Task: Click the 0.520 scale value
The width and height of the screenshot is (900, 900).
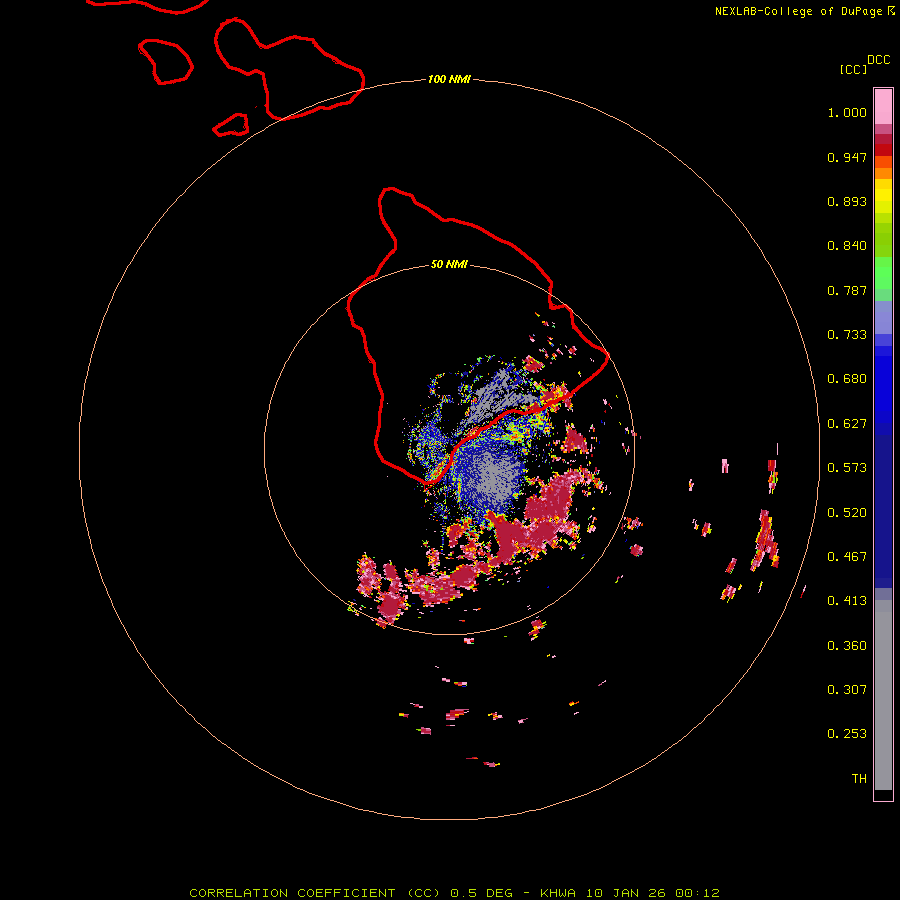Action: (847, 513)
